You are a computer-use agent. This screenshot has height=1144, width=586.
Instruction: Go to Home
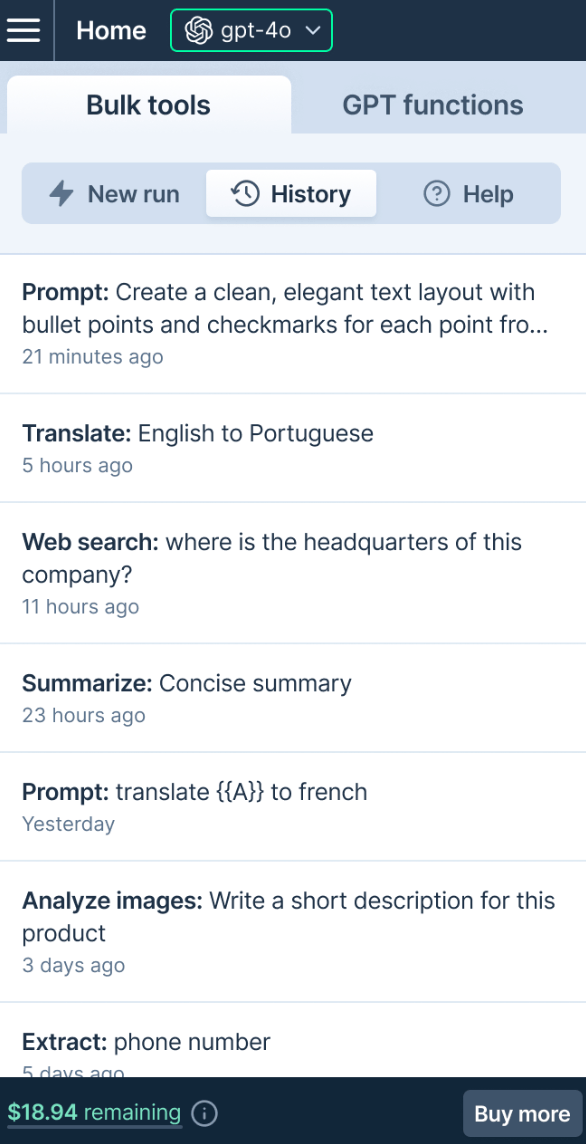pos(110,30)
